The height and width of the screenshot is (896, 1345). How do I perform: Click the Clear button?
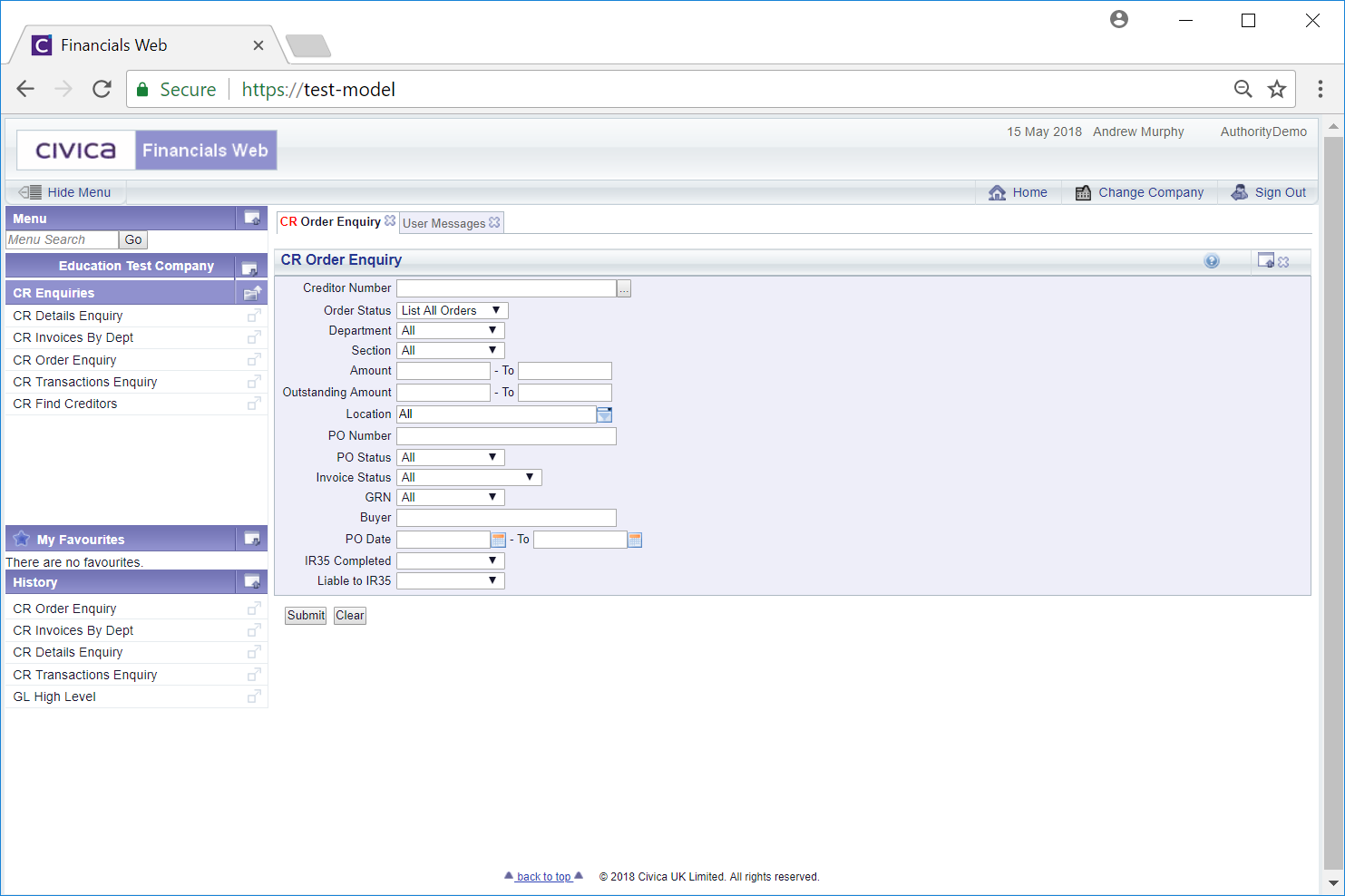click(350, 615)
